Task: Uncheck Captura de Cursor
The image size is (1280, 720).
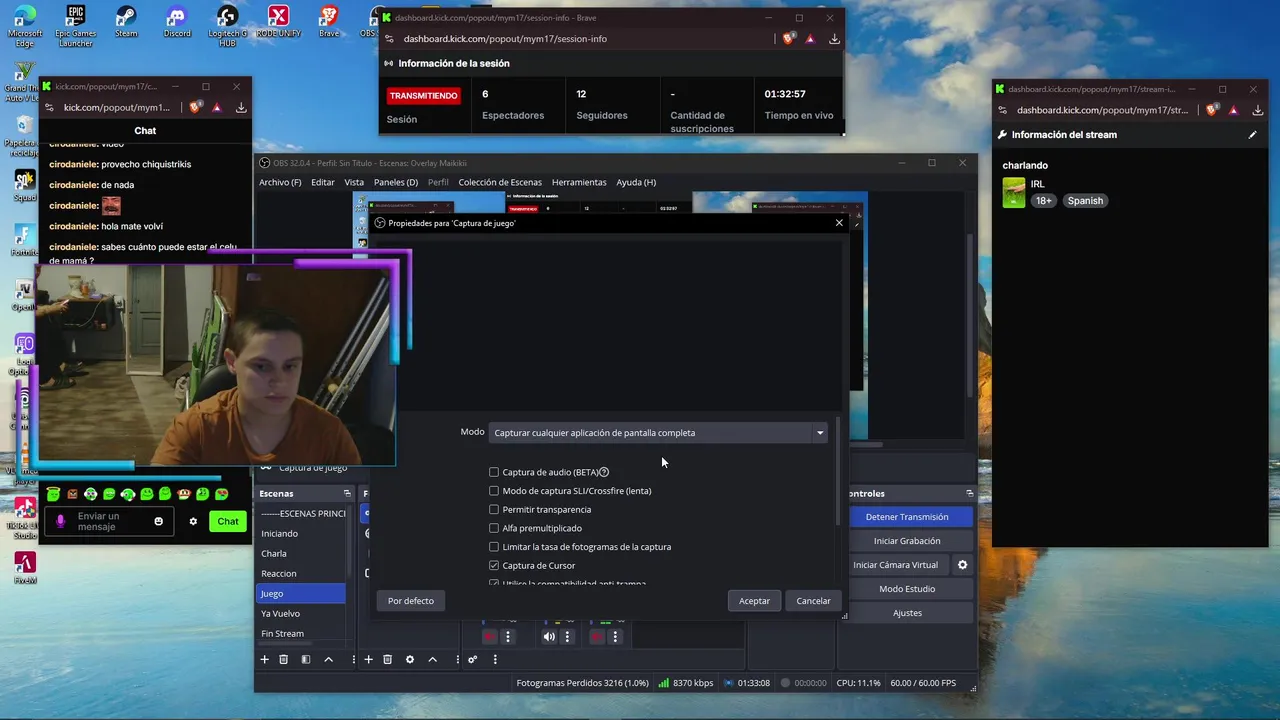Action: (494, 566)
